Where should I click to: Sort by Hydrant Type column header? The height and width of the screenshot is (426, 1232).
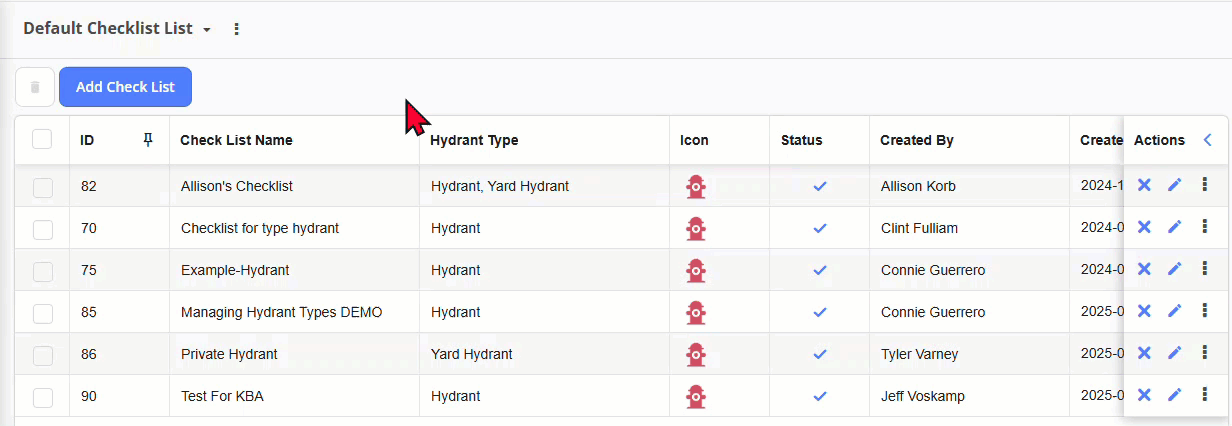(x=474, y=140)
